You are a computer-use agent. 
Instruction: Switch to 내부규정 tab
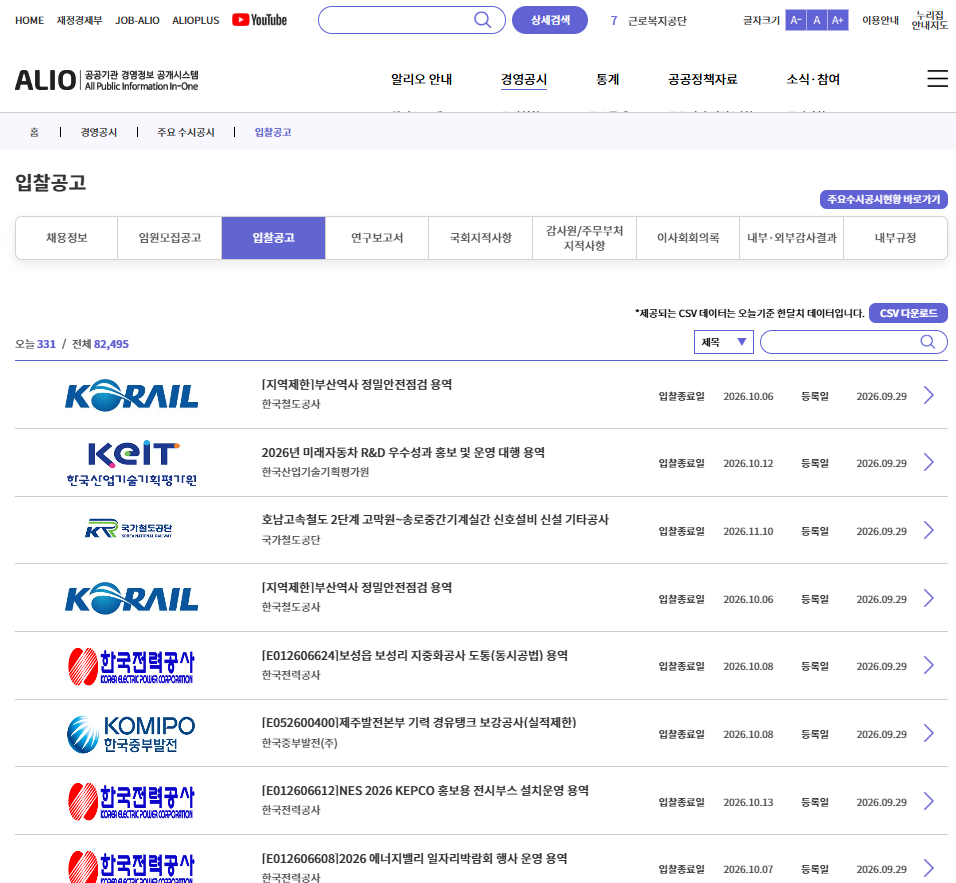895,238
